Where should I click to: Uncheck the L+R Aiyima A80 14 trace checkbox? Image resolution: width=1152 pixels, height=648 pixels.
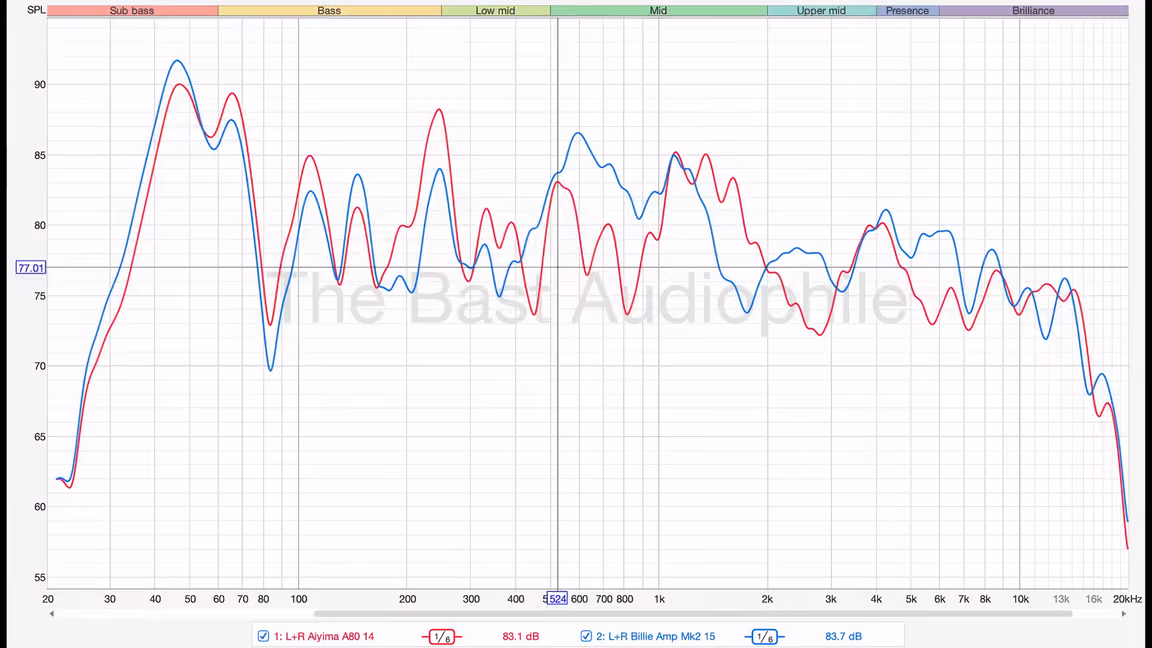263,636
